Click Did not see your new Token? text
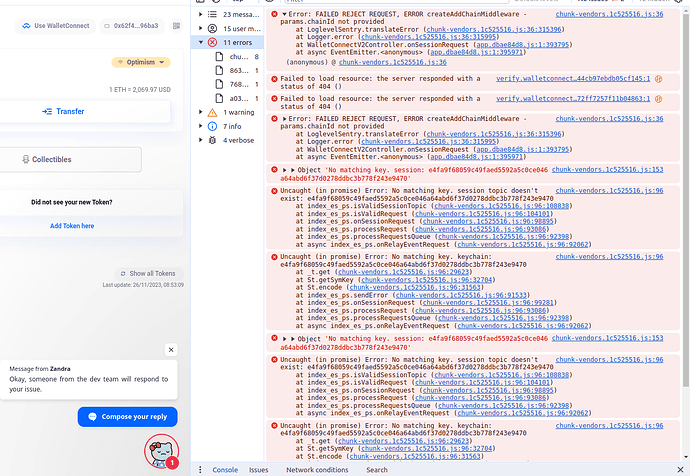690x476 pixels. [72, 202]
